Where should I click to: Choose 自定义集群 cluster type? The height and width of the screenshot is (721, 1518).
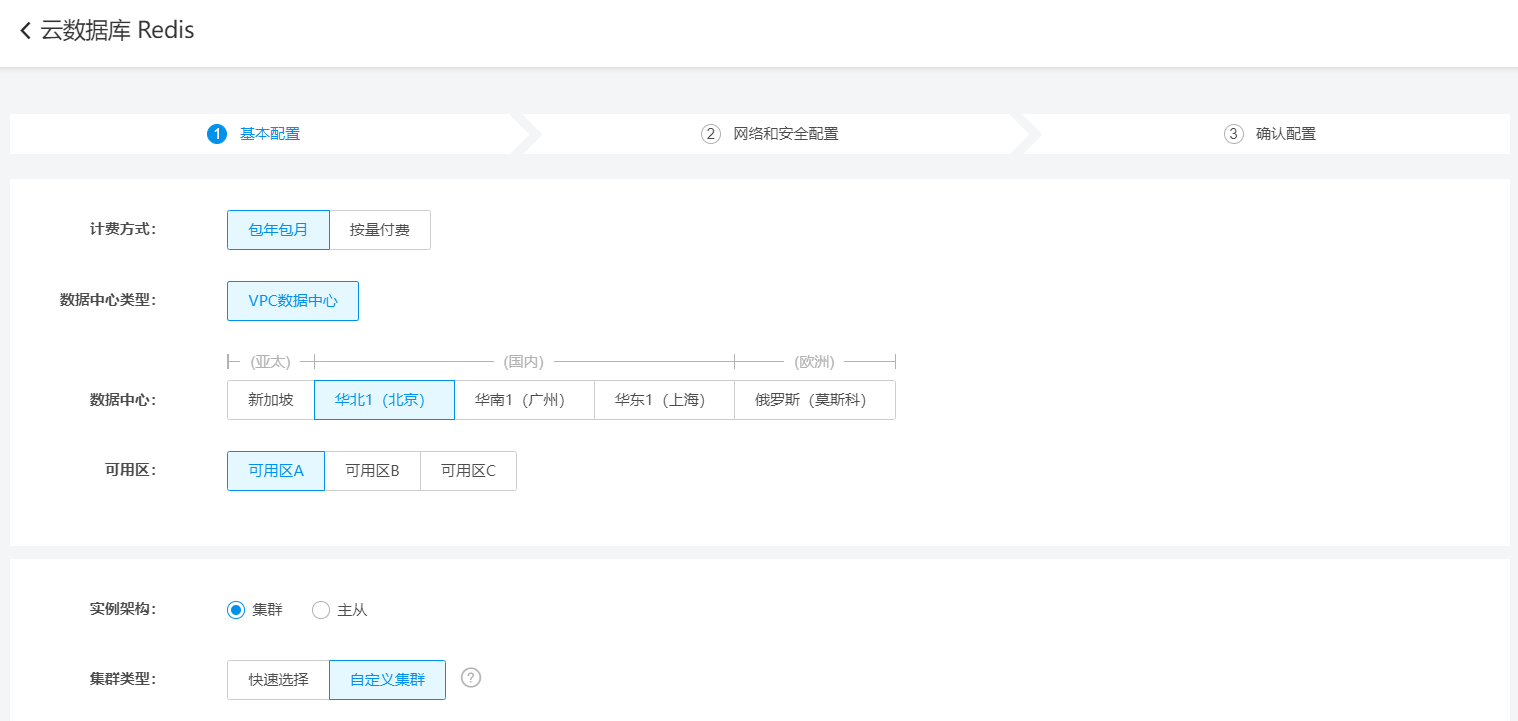click(x=387, y=680)
